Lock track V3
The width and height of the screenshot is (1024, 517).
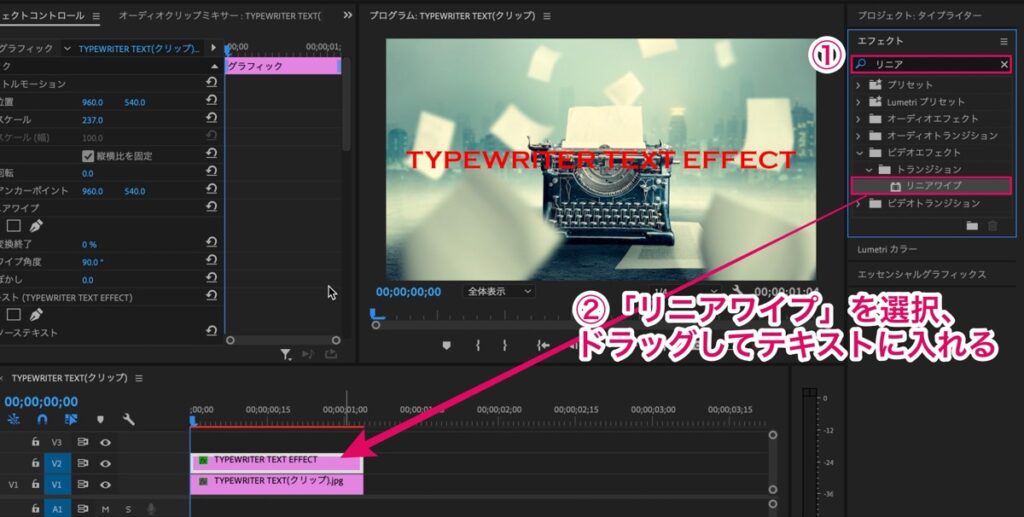36,442
